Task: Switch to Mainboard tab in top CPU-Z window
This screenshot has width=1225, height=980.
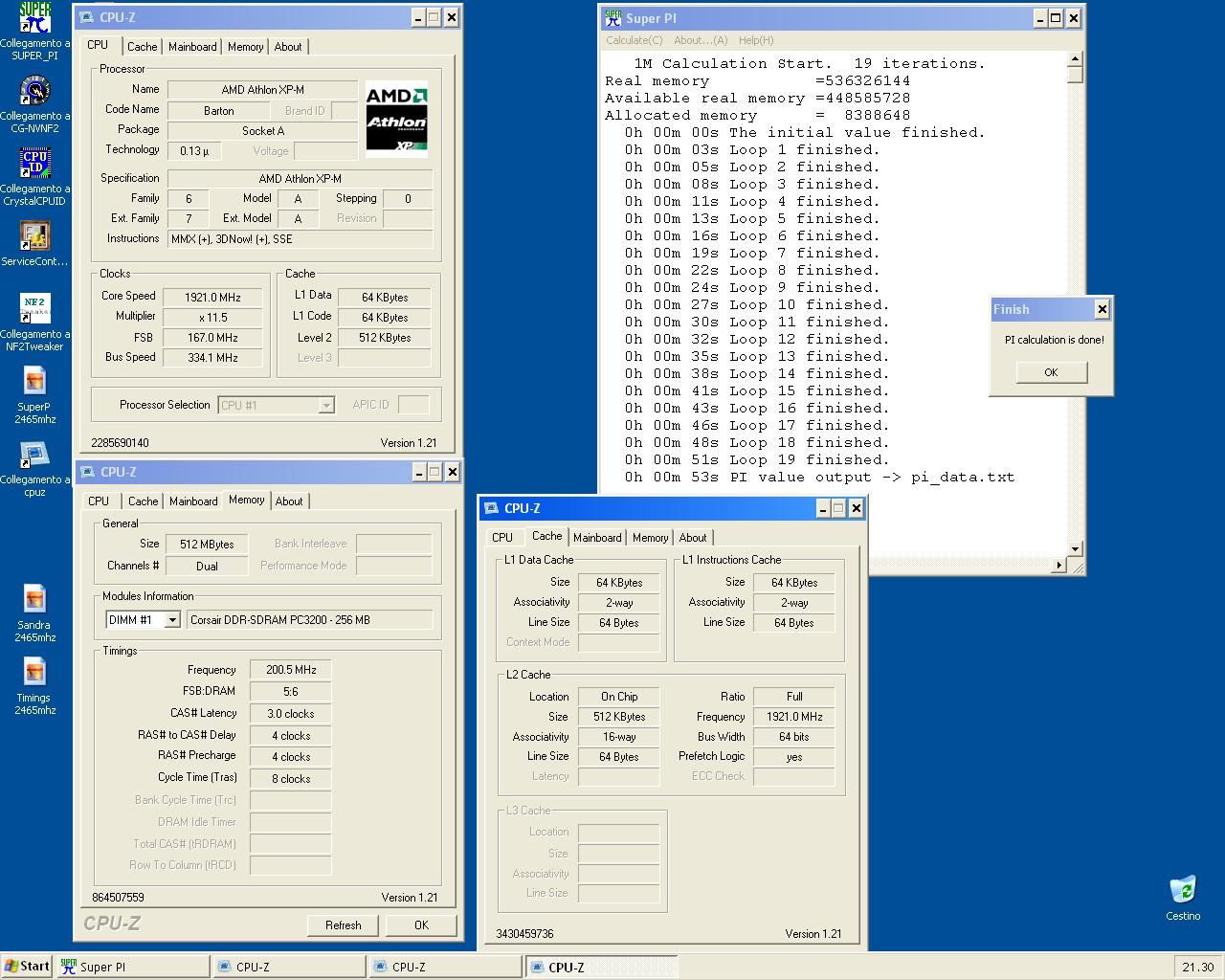Action: pos(192,47)
